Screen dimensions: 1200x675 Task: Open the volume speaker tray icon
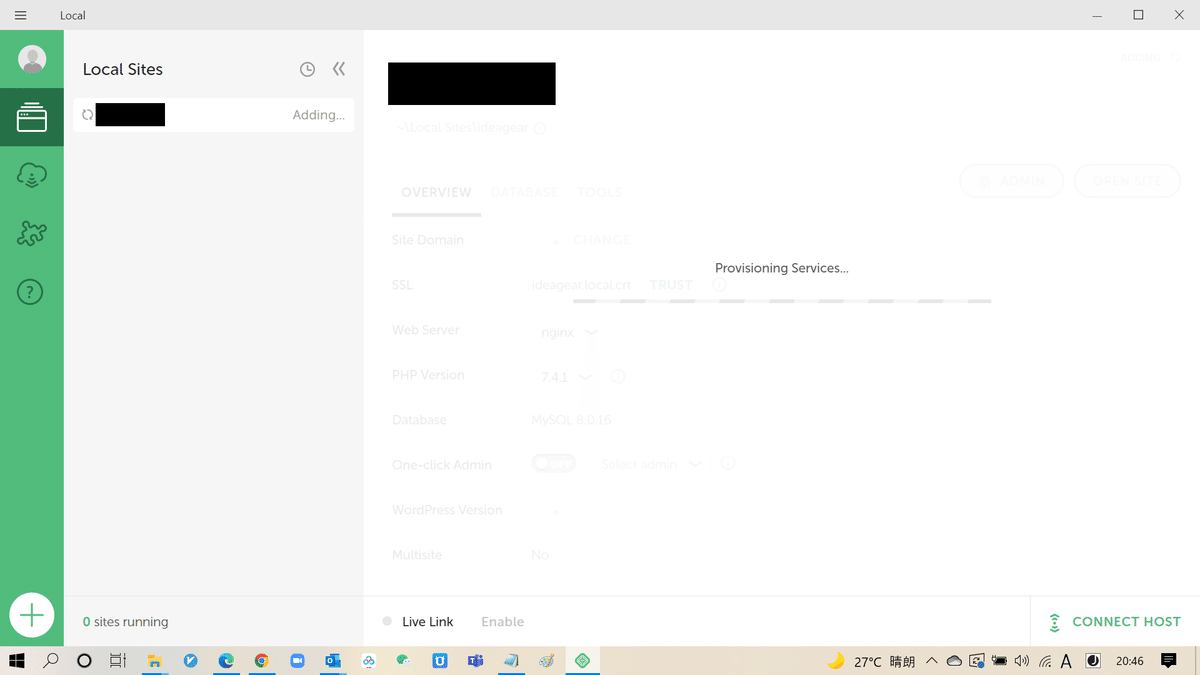tap(1021, 661)
